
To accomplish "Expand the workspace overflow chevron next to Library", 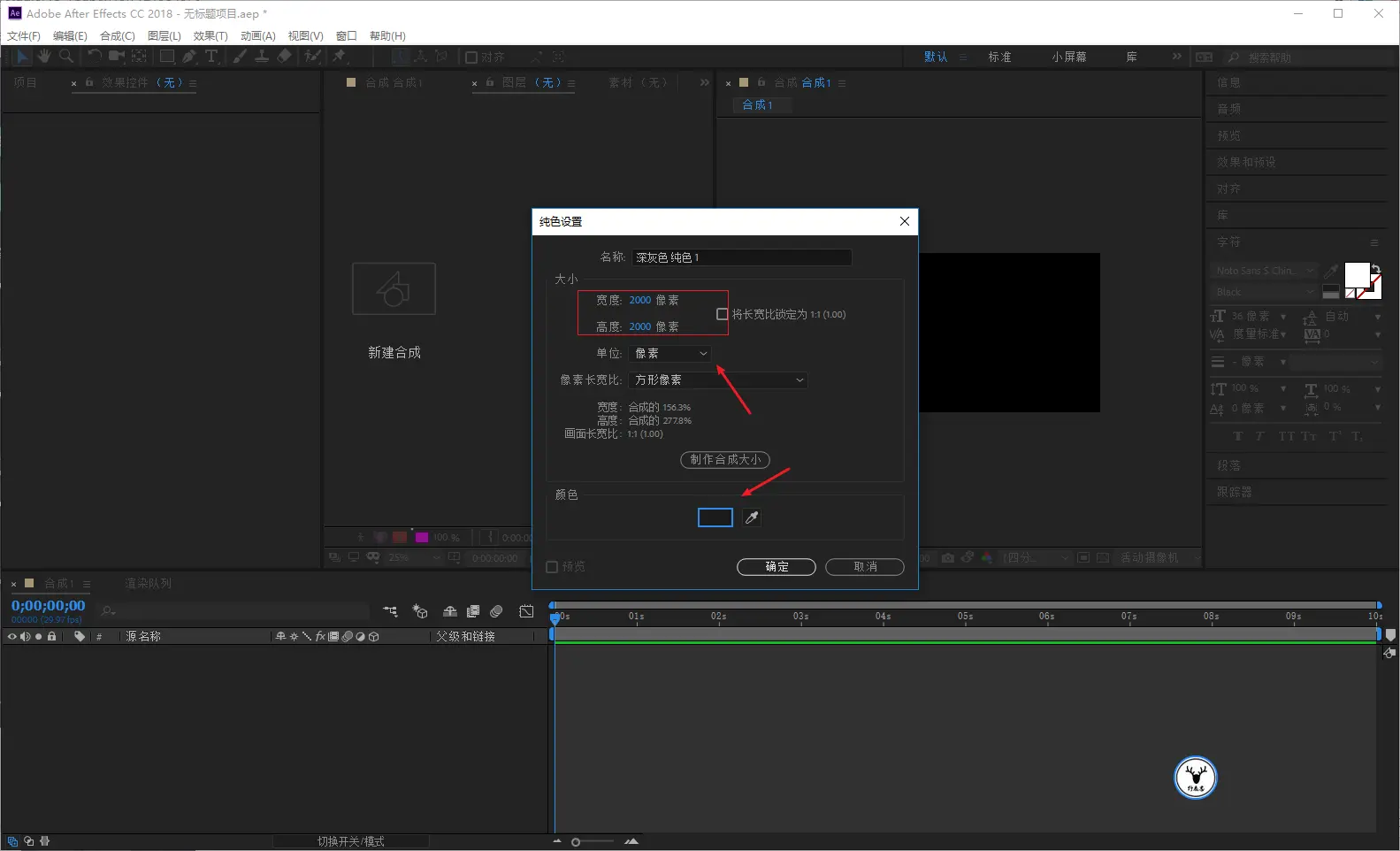I will click(x=1176, y=57).
